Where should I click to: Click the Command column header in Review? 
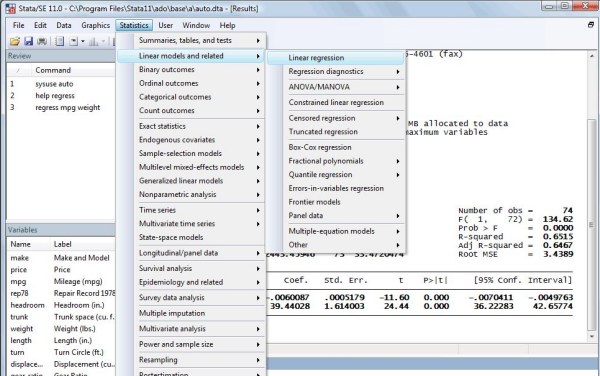point(53,70)
